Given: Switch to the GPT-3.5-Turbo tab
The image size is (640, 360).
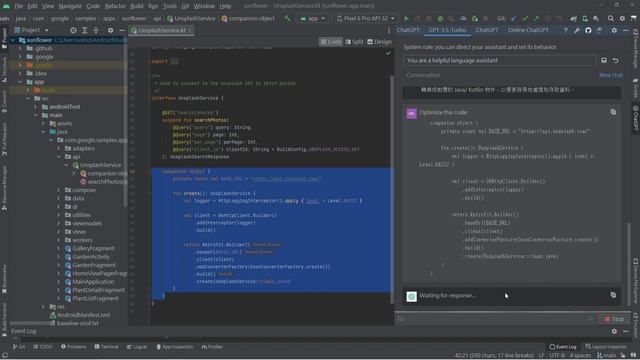Looking at the screenshot, I should tap(447, 30).
